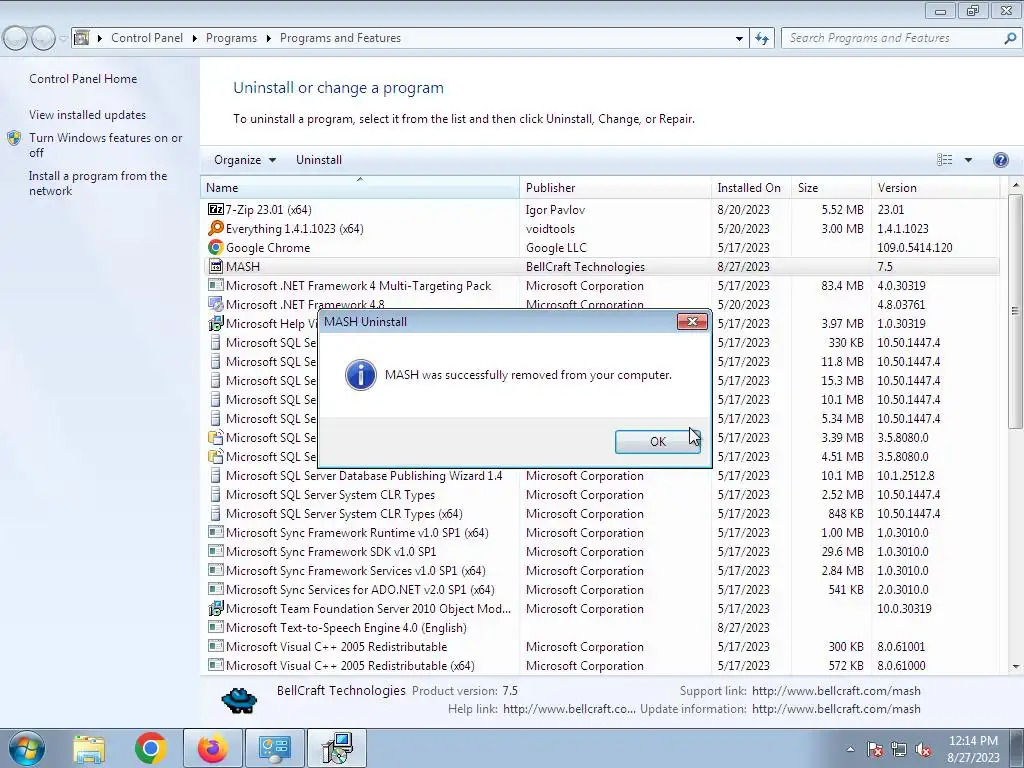
Task: Open Windows Explorer from taskbar
Action: 89,748
